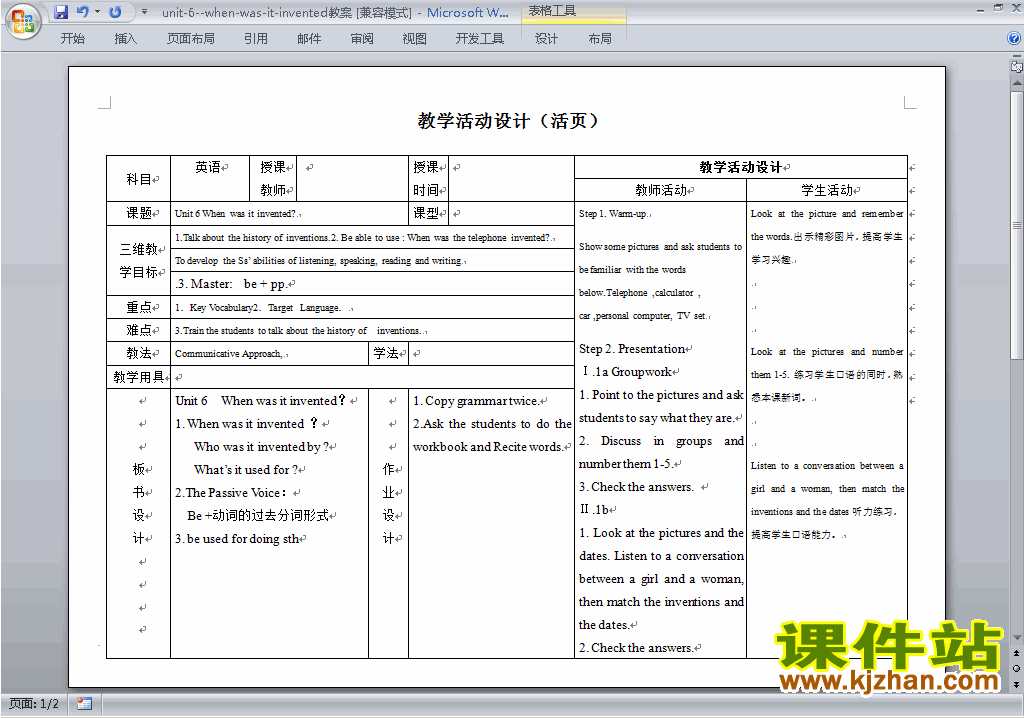Open the Select Browse Object round button

[x=1016, y=669]
